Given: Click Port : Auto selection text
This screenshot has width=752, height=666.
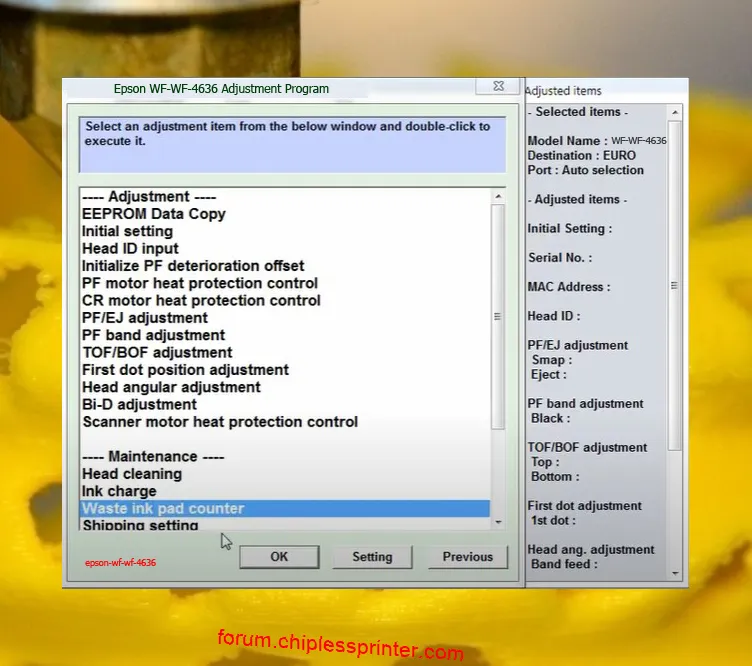Looking at the screenshot, I should [585, 170].
